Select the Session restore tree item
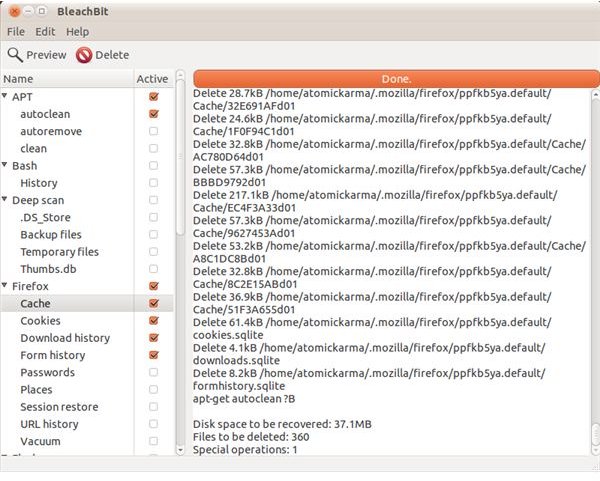The height and width of the screenshot is (481, 600). point(59,407)
